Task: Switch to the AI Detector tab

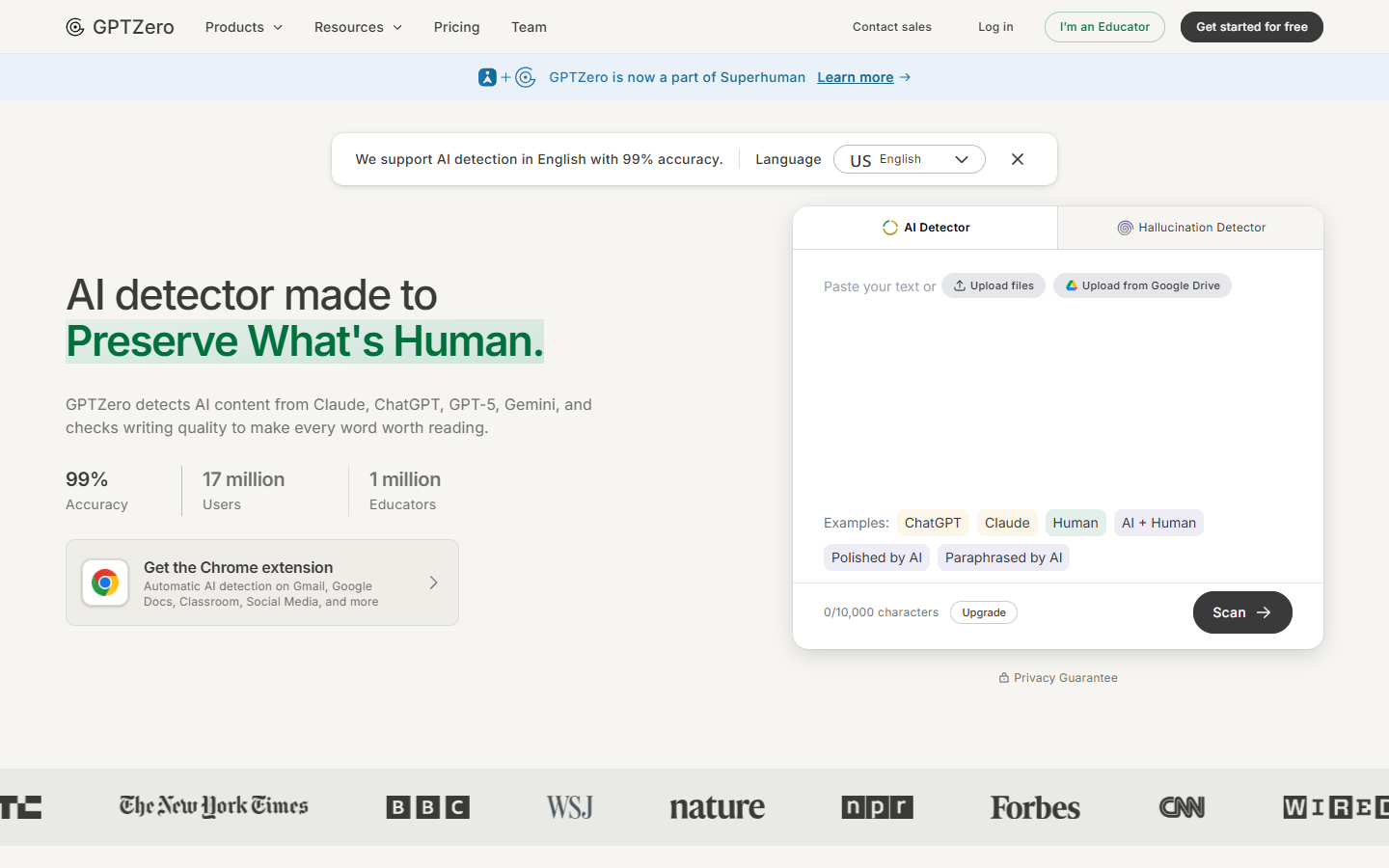Action: click(925, 228)
